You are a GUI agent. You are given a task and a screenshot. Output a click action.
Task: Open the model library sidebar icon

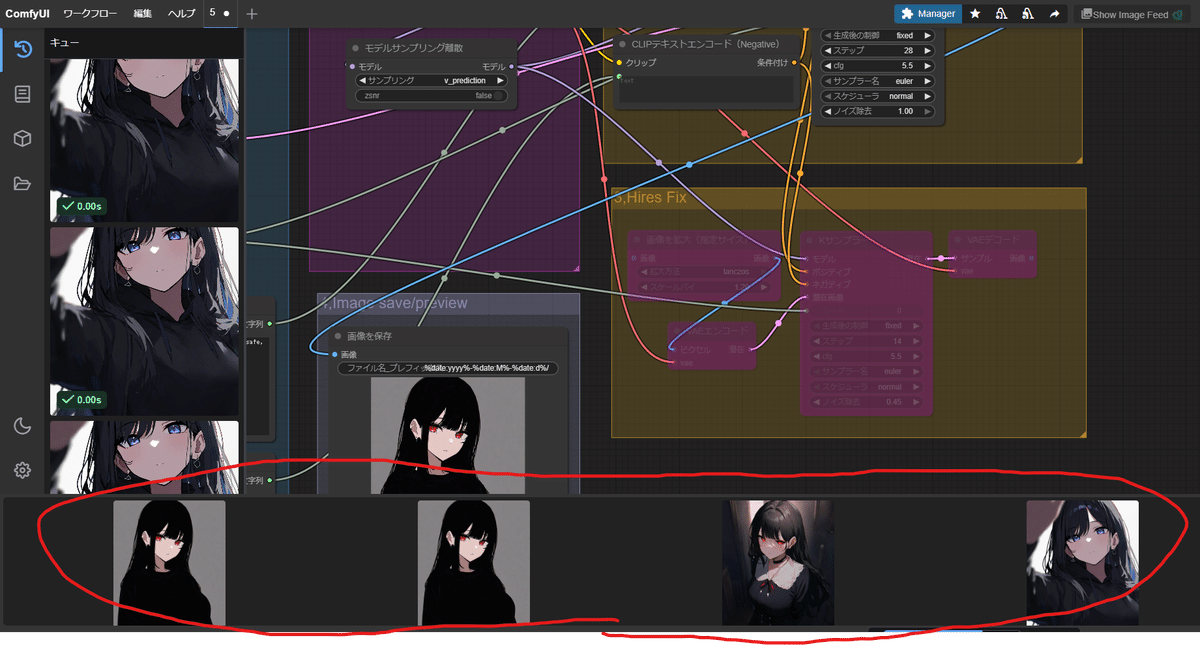(22, 138)
